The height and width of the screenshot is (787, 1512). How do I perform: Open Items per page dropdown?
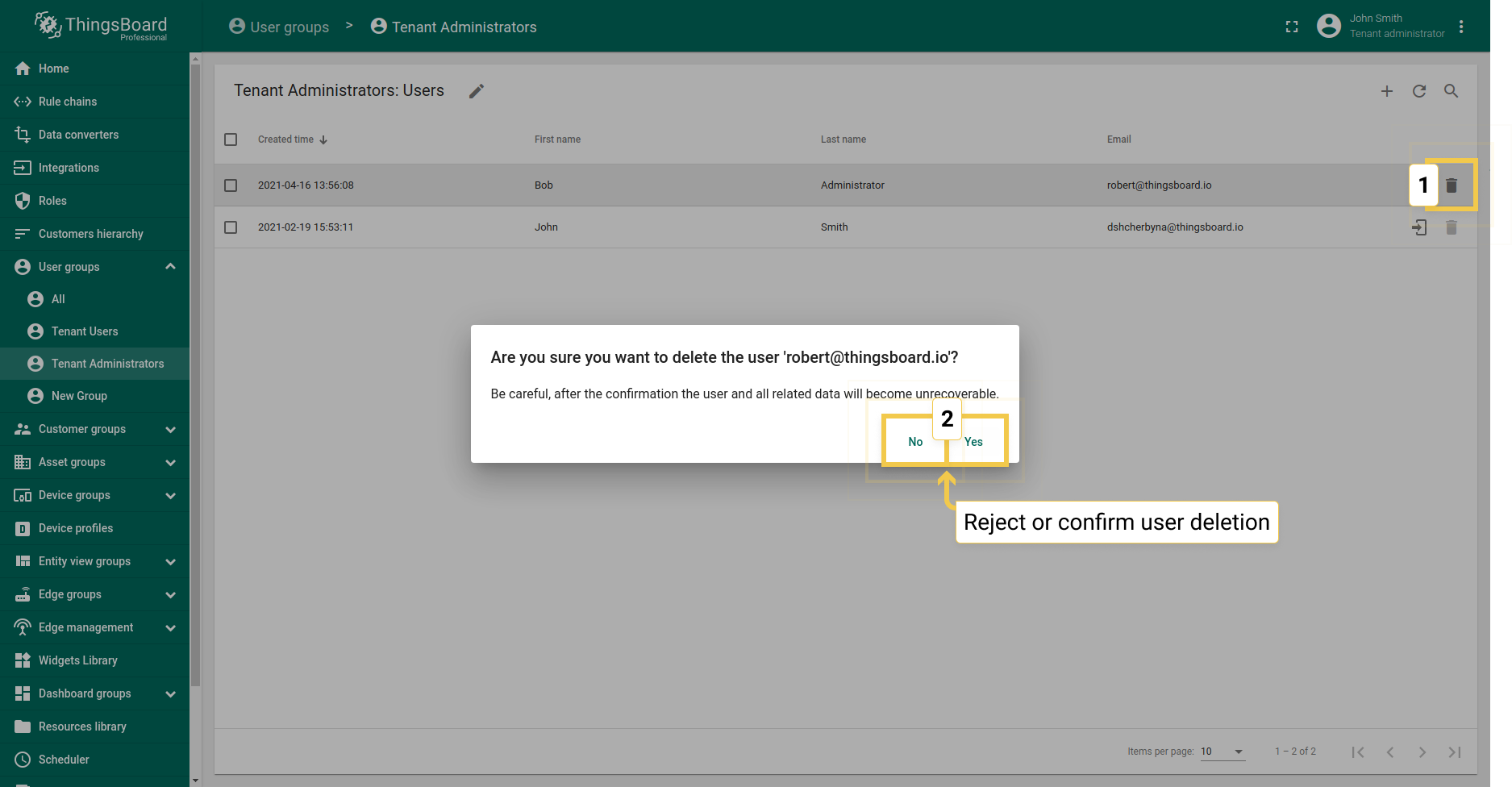pos(1223,752)
